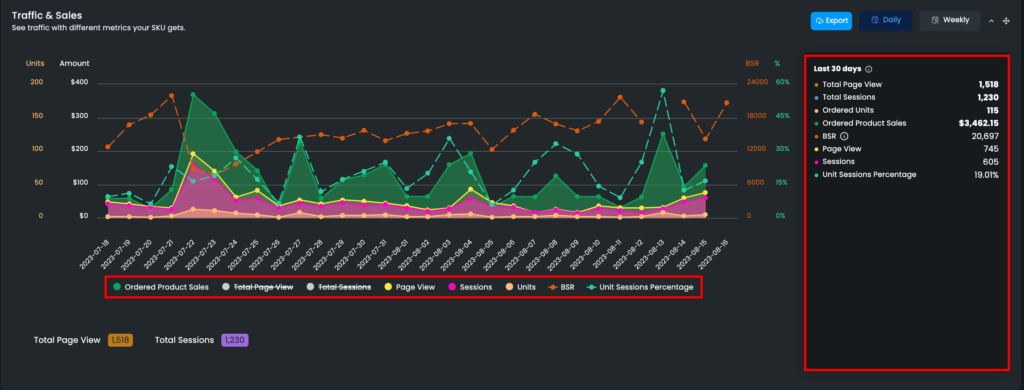The width and height of the screenshot is (1024, 390).
Task: Hide the Page View legend series
Action: 409,287
